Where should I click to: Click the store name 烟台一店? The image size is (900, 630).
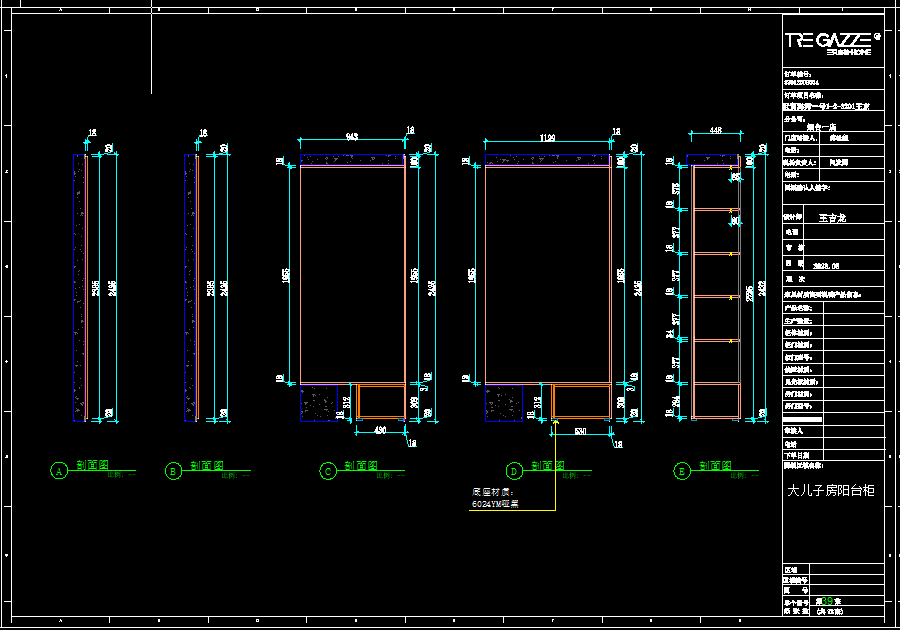tap(821, 127)
